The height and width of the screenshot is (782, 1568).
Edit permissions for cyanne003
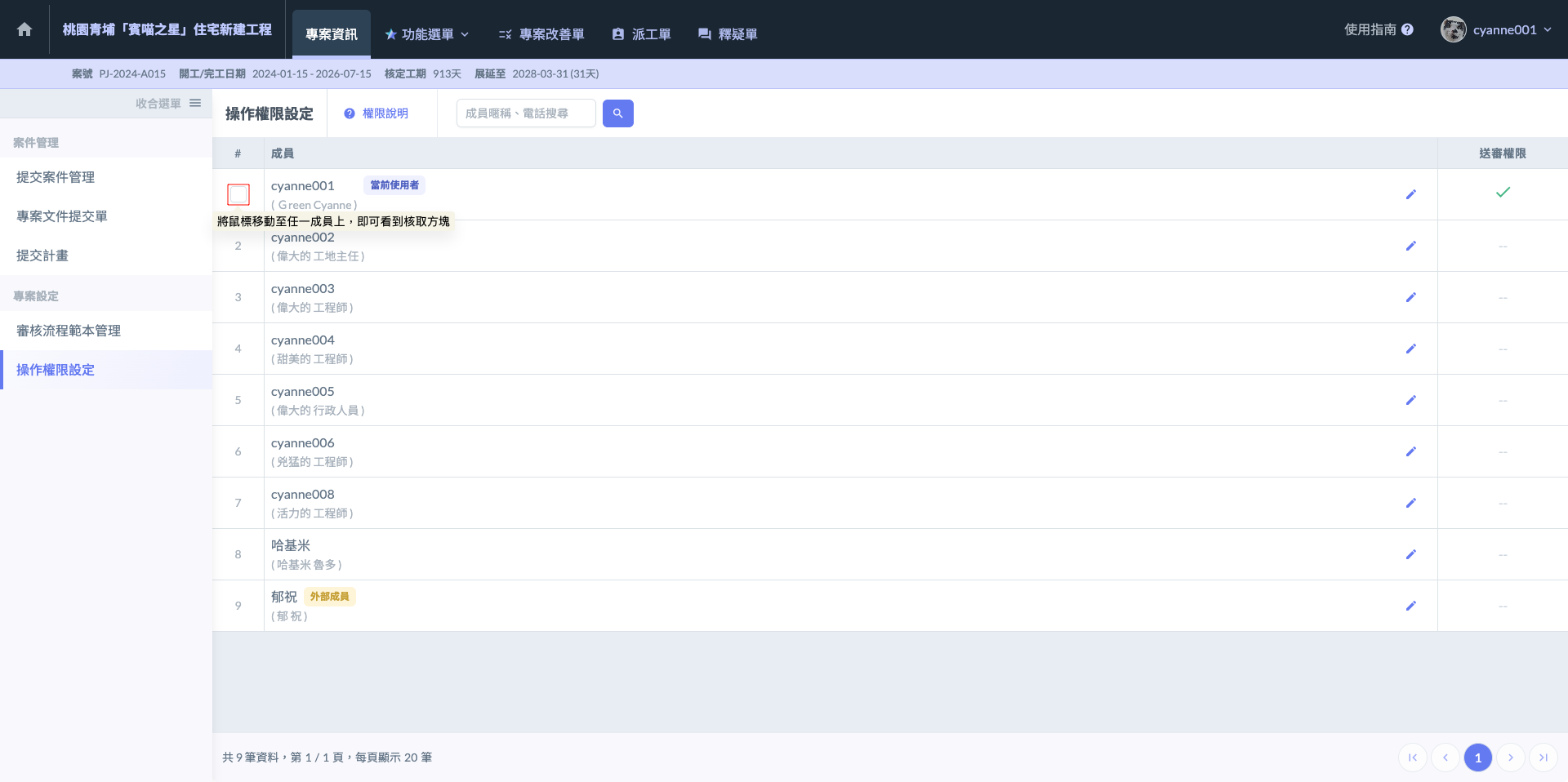pyautogui.click(x=1410, y=297)
